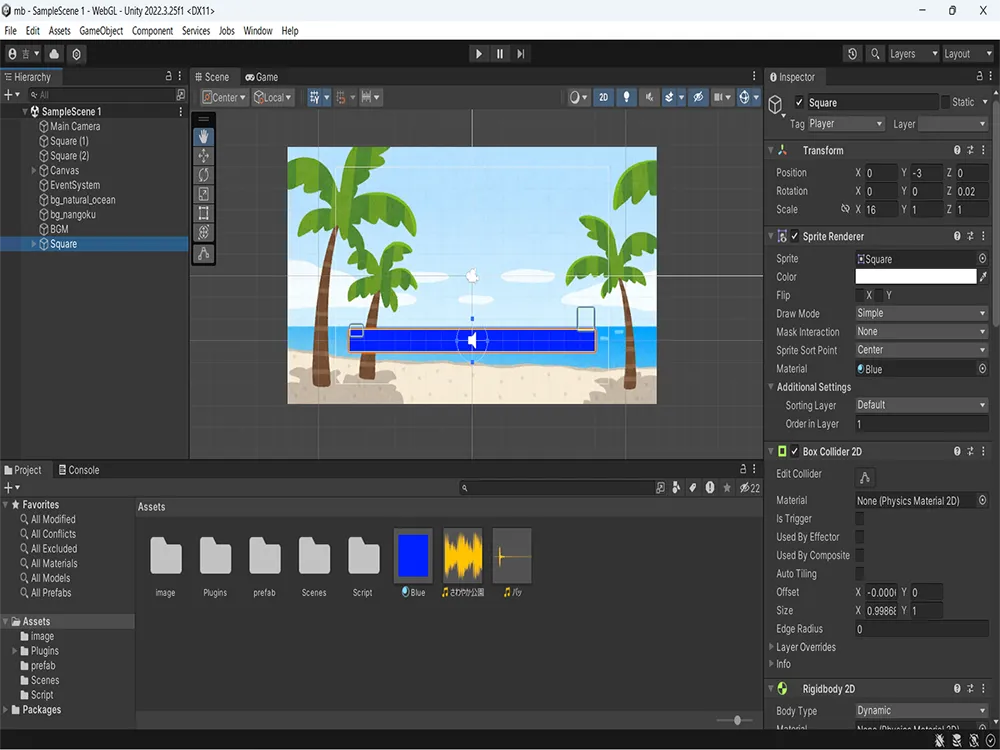The image size is (1000, 750).
Task: Toggle scene lighting bulb icon
Action: click(x=626, y=98)
